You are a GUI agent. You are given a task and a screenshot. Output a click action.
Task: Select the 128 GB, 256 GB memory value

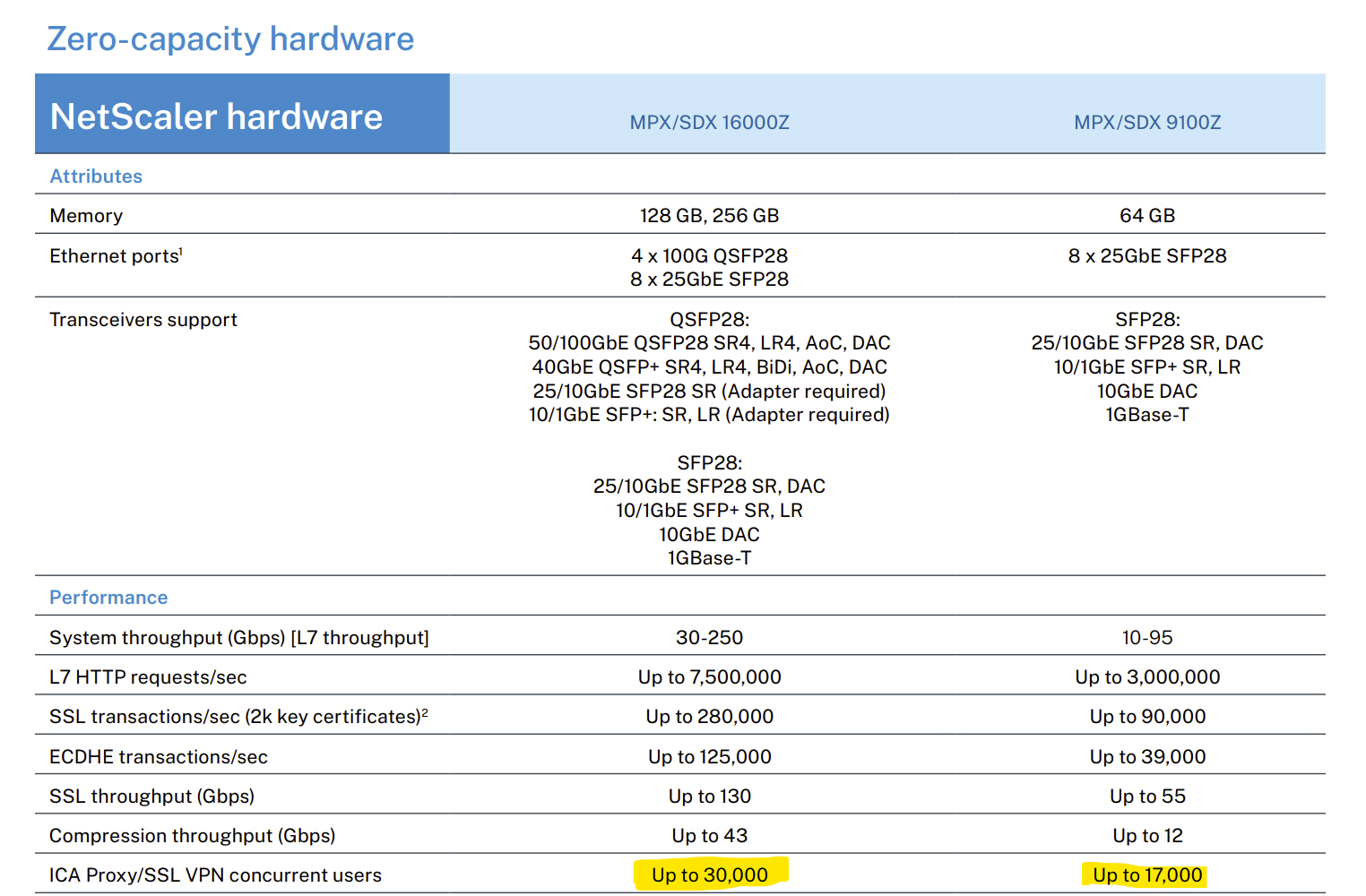coord(709,215)
